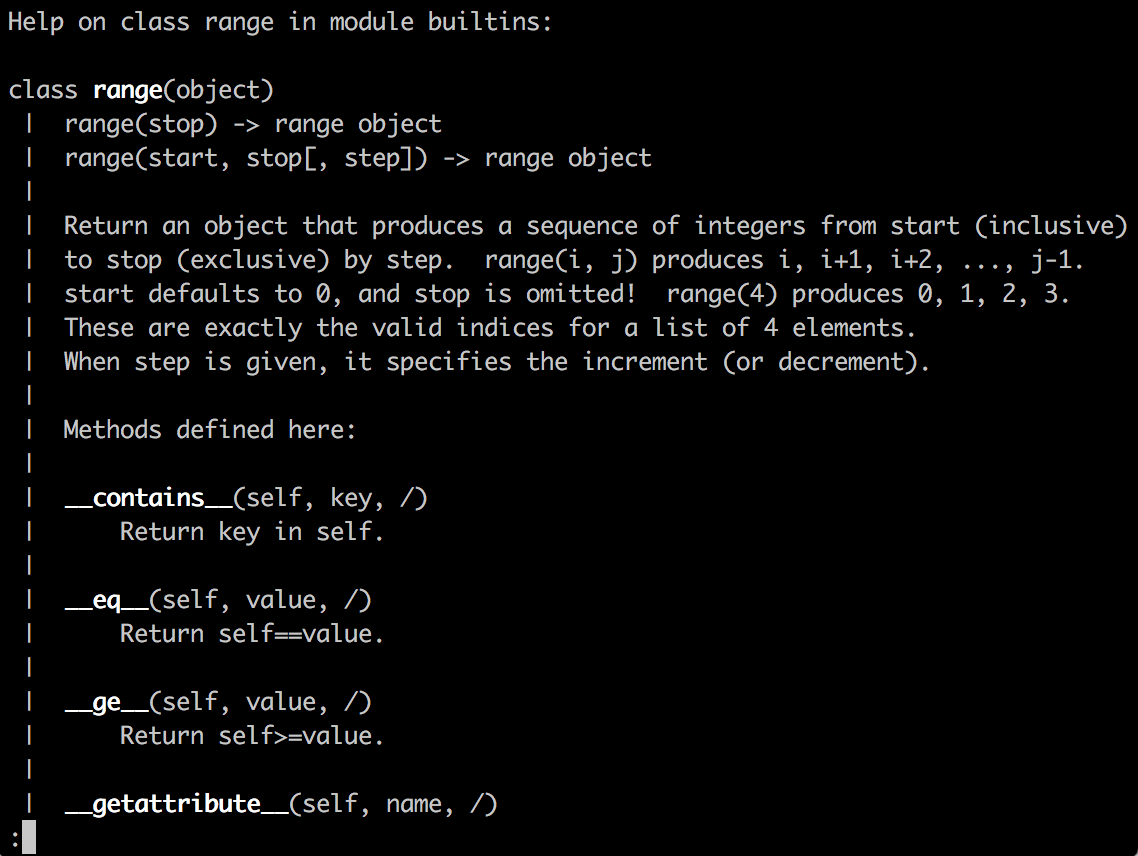
Task: Click the 'Help on class range' header line
Action: click(280, 22)
